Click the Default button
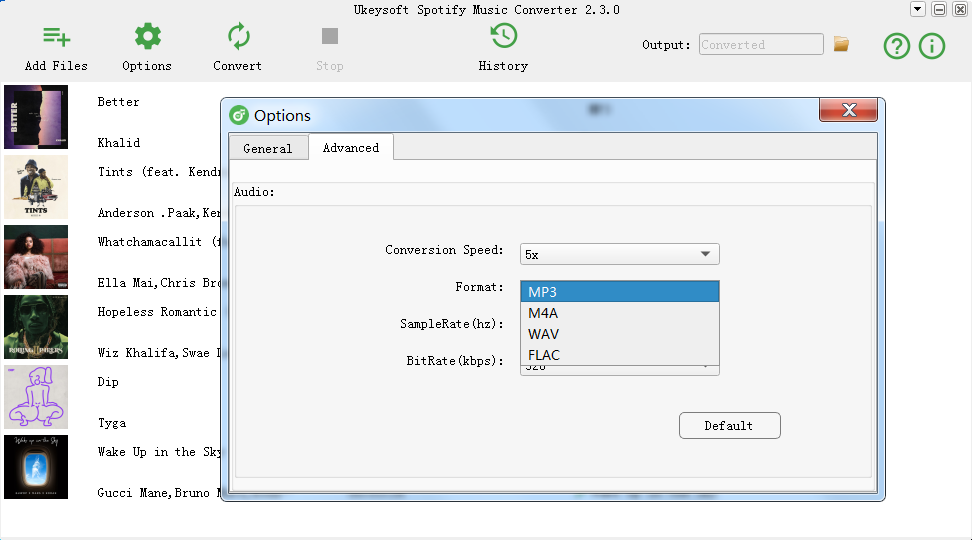972x540 pixels. point(730,426)
